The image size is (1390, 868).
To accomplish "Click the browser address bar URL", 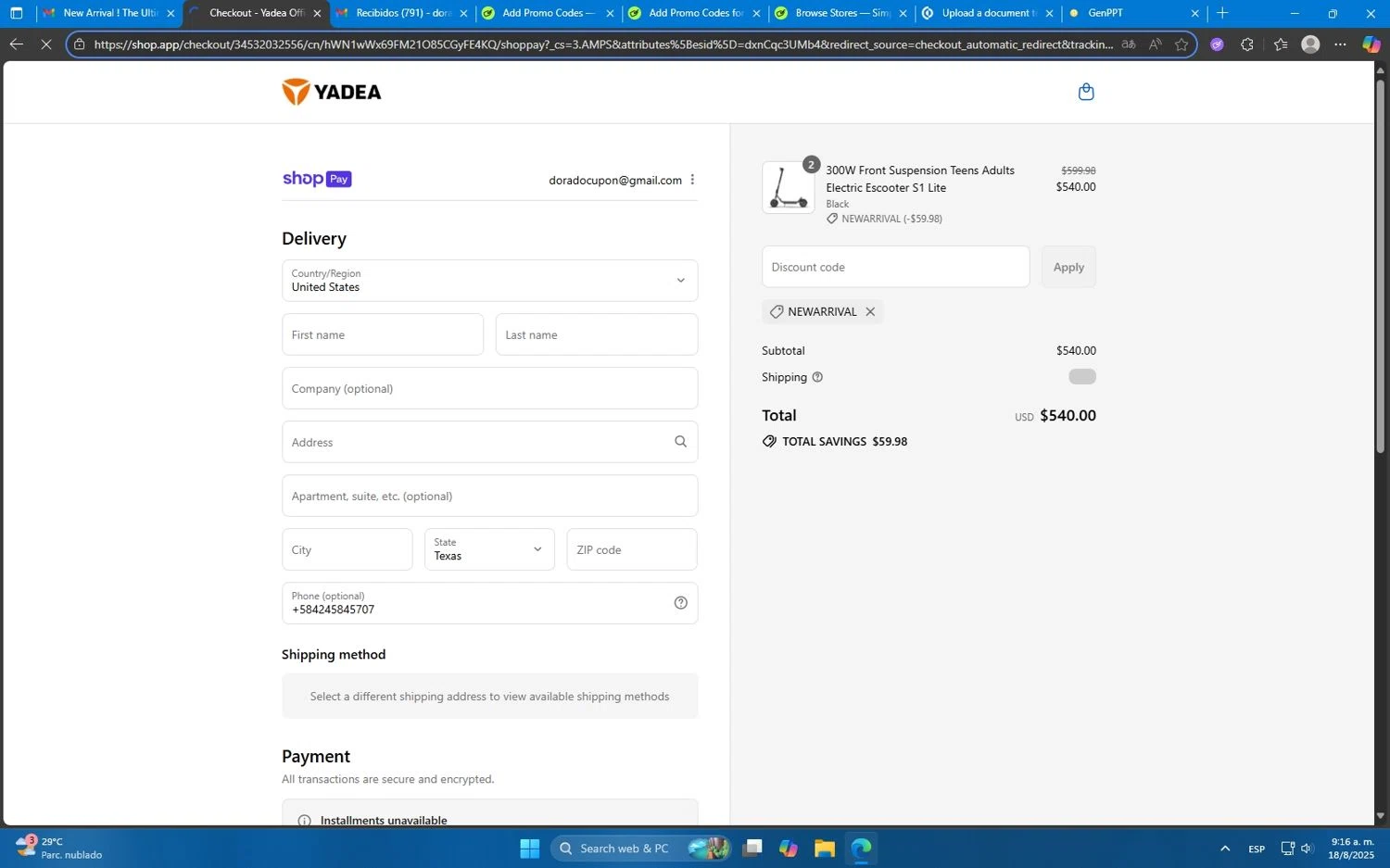I will pyautogui.click(x=602, y=44).
